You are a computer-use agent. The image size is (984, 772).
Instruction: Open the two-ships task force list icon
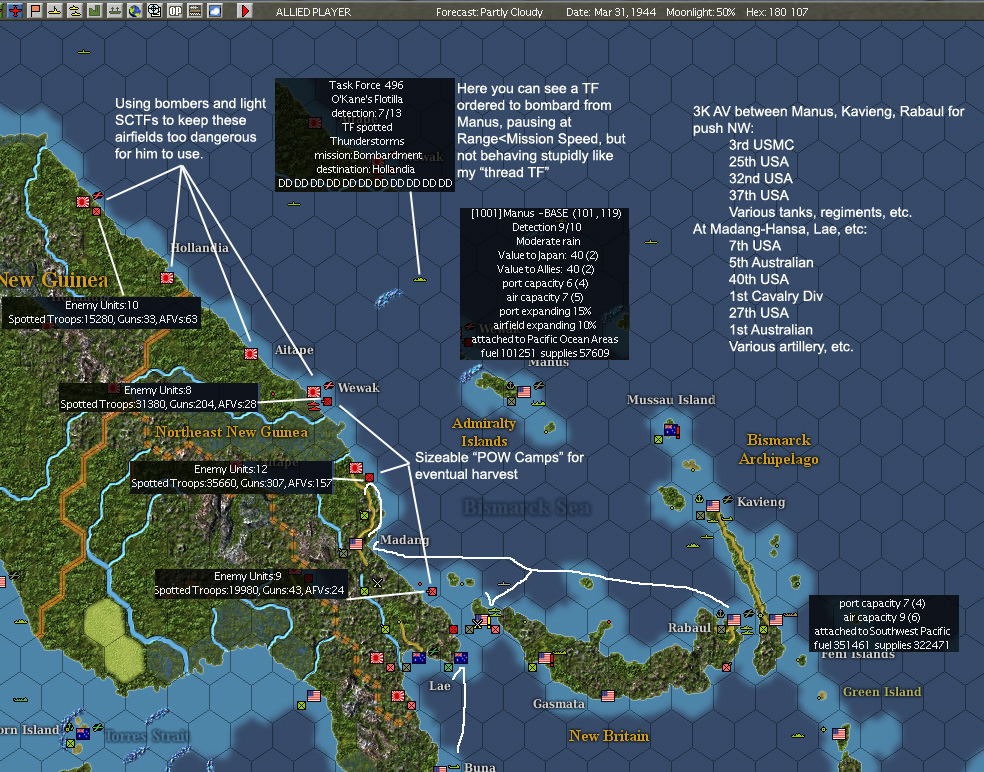(x=75, y=11)
